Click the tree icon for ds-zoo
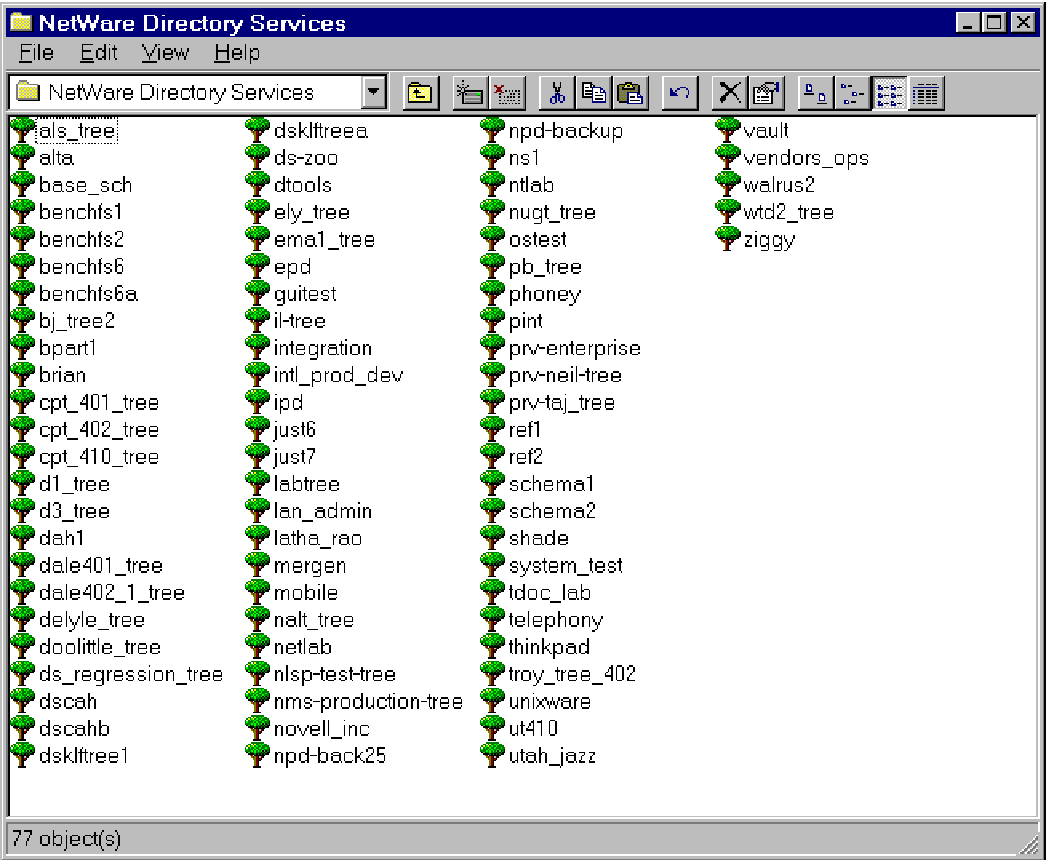1046x860 pixels. click(257, 157)
